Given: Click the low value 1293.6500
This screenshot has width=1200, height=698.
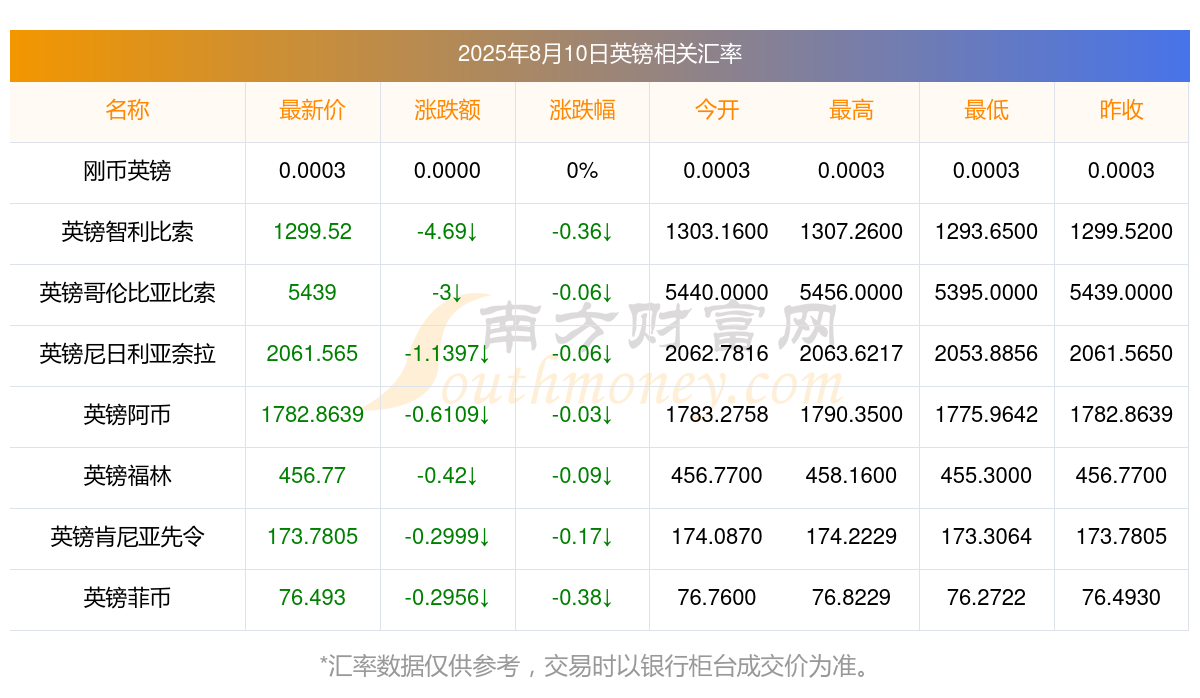Looking at the screenshot, I should pyautogui.click(x=986, y=232).
